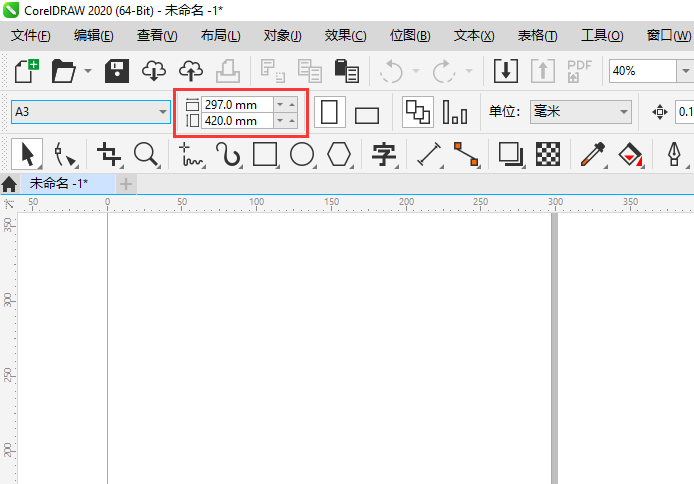Screen dimensions: 694x484
Task: Save document with floppy disk icon
Action: point(117,71)
